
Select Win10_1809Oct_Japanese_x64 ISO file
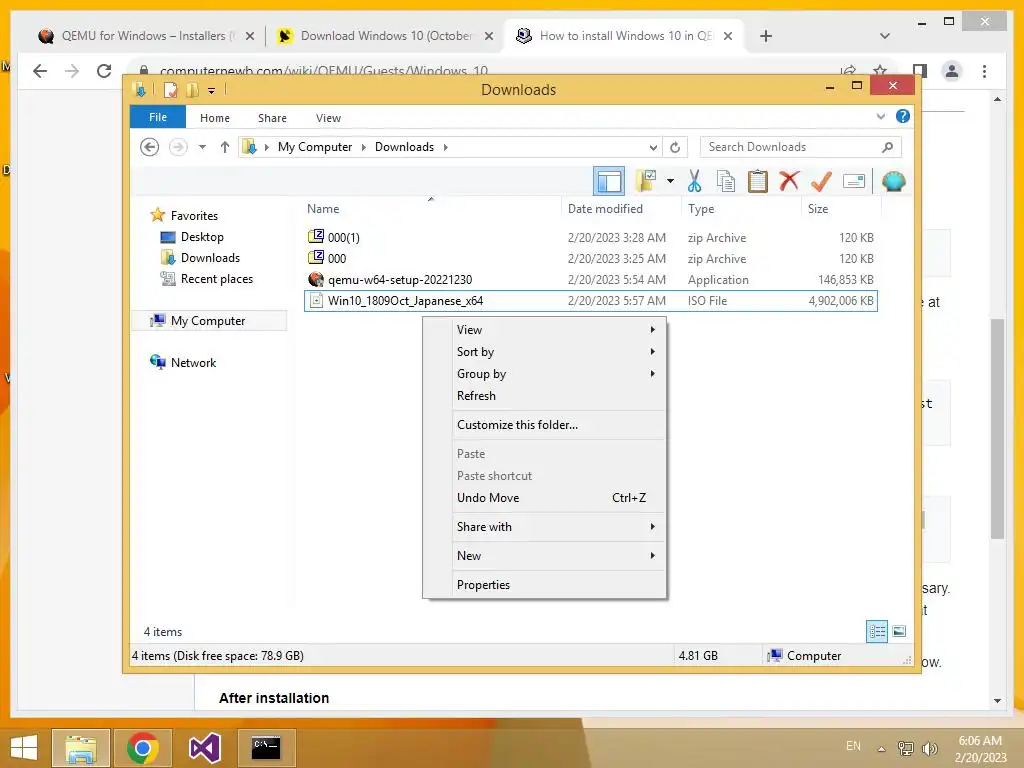pyautogui.click(x=590, y=301)
